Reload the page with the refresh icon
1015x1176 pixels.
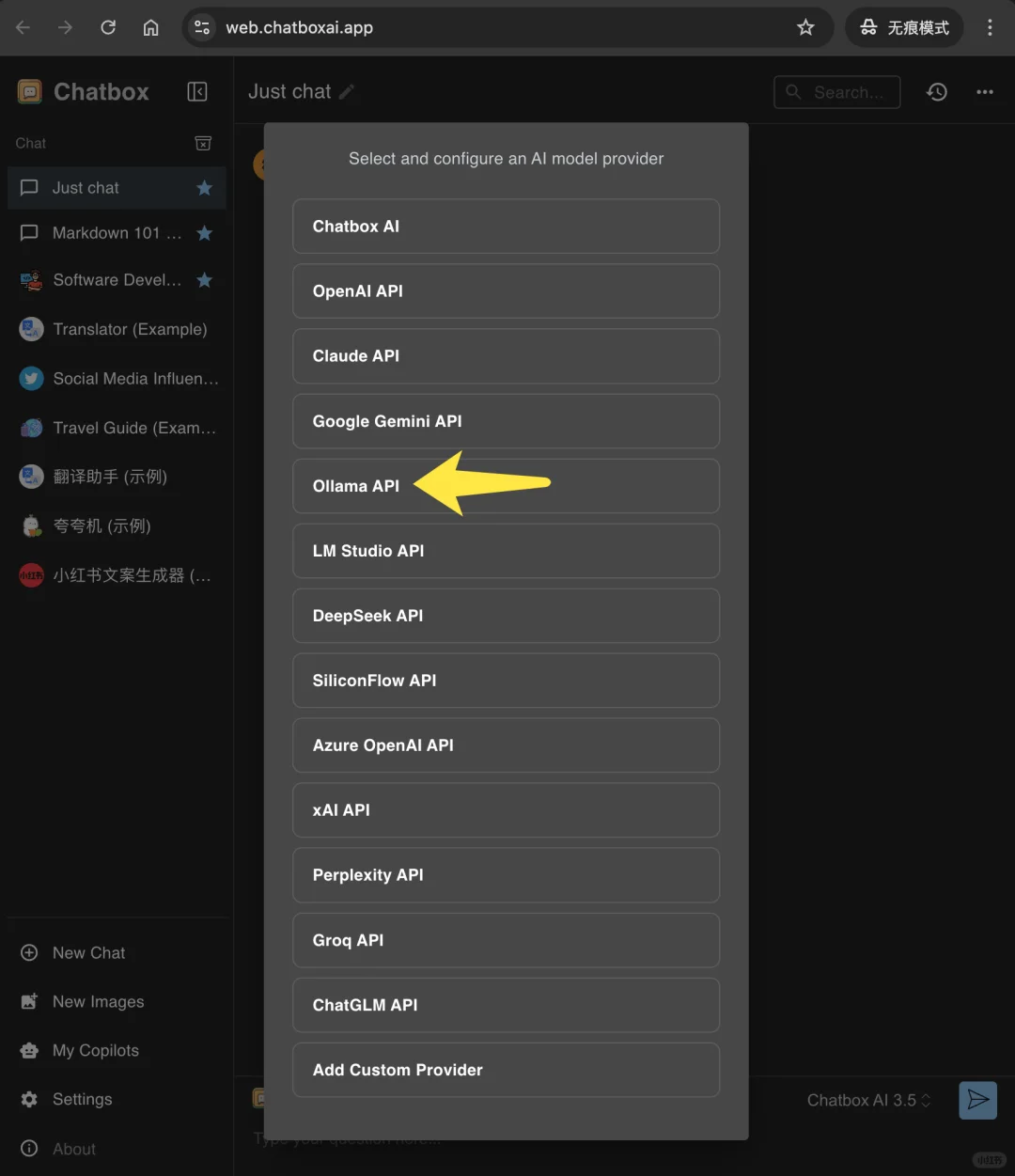[x=107, y=27]
